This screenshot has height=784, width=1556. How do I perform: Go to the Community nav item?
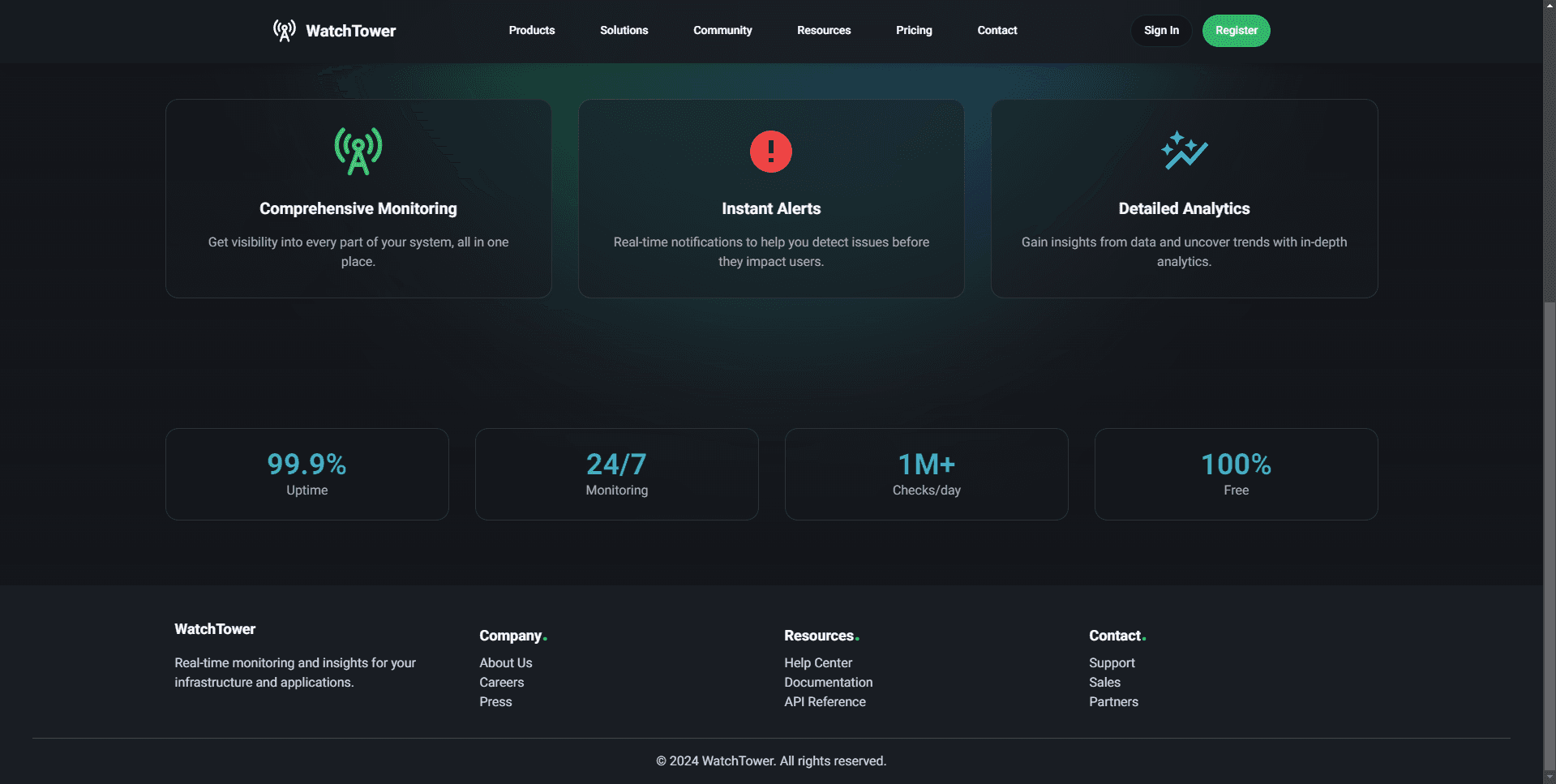pyautogui.click(x=722, y=31)
